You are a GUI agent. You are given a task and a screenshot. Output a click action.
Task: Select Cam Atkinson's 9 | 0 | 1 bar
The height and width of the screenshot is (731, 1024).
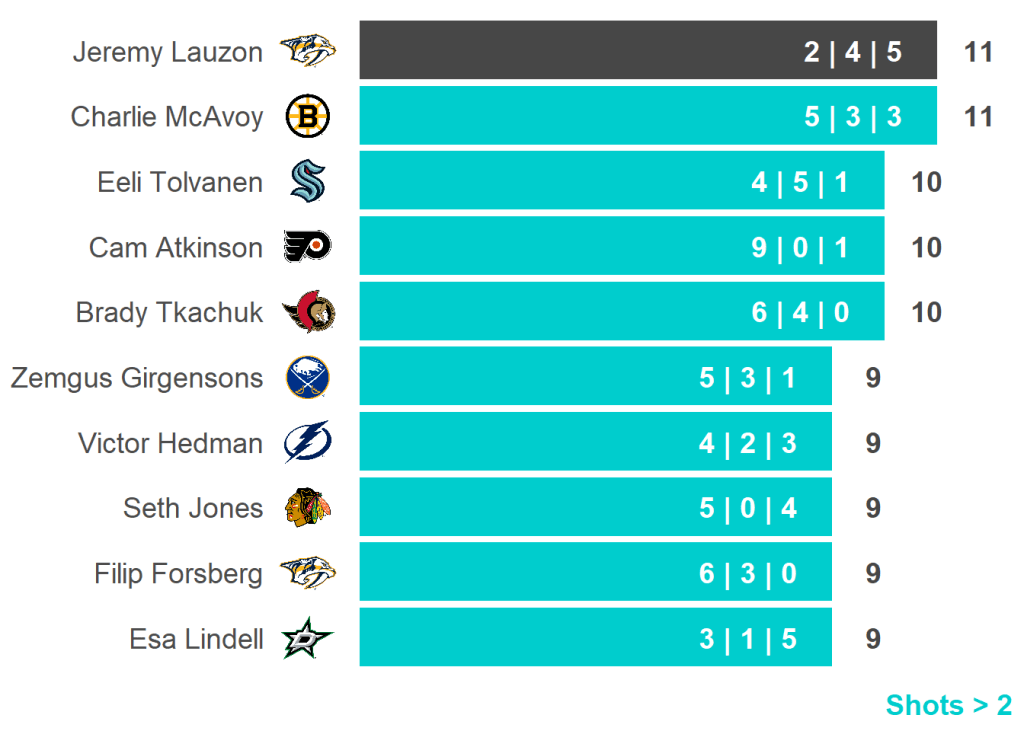click(x=621, y=247)
